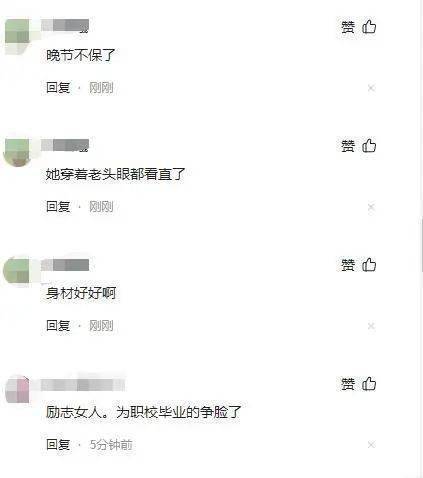Click the 5分钟前 timestamp
The image size is (423, 478).
click(111, 445)
